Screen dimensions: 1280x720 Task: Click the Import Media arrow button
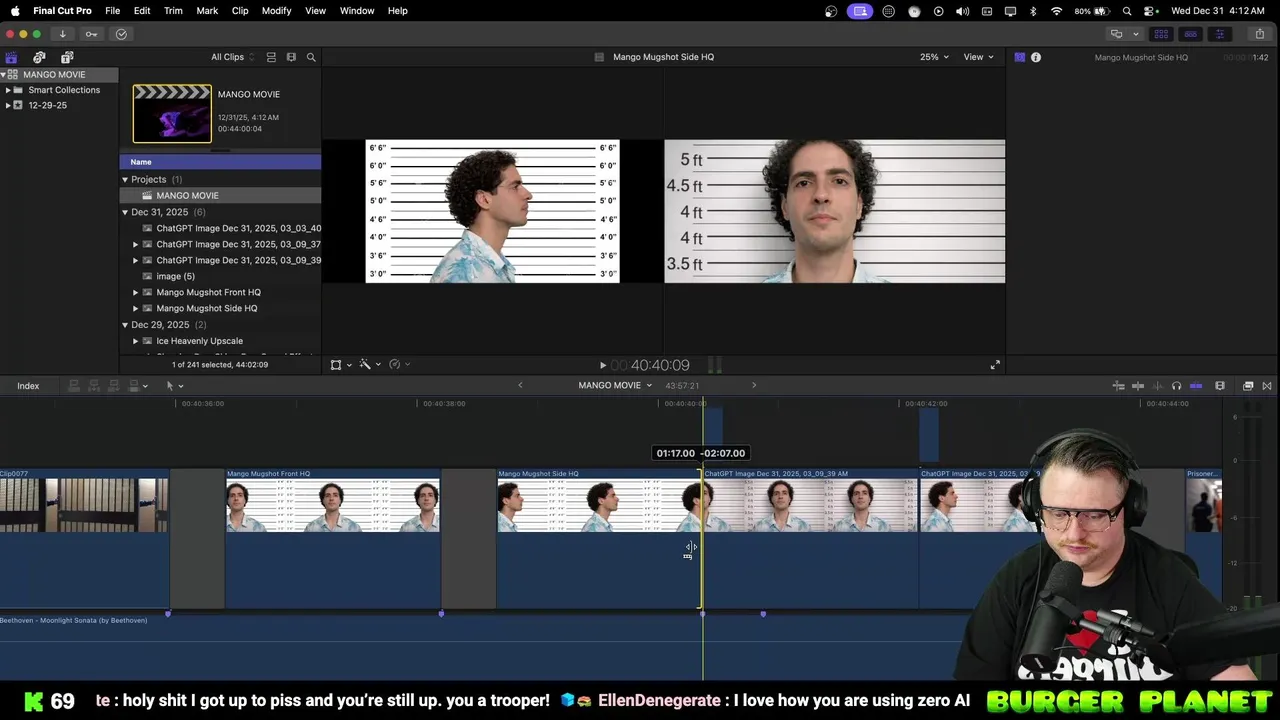(x=62, y=34)
